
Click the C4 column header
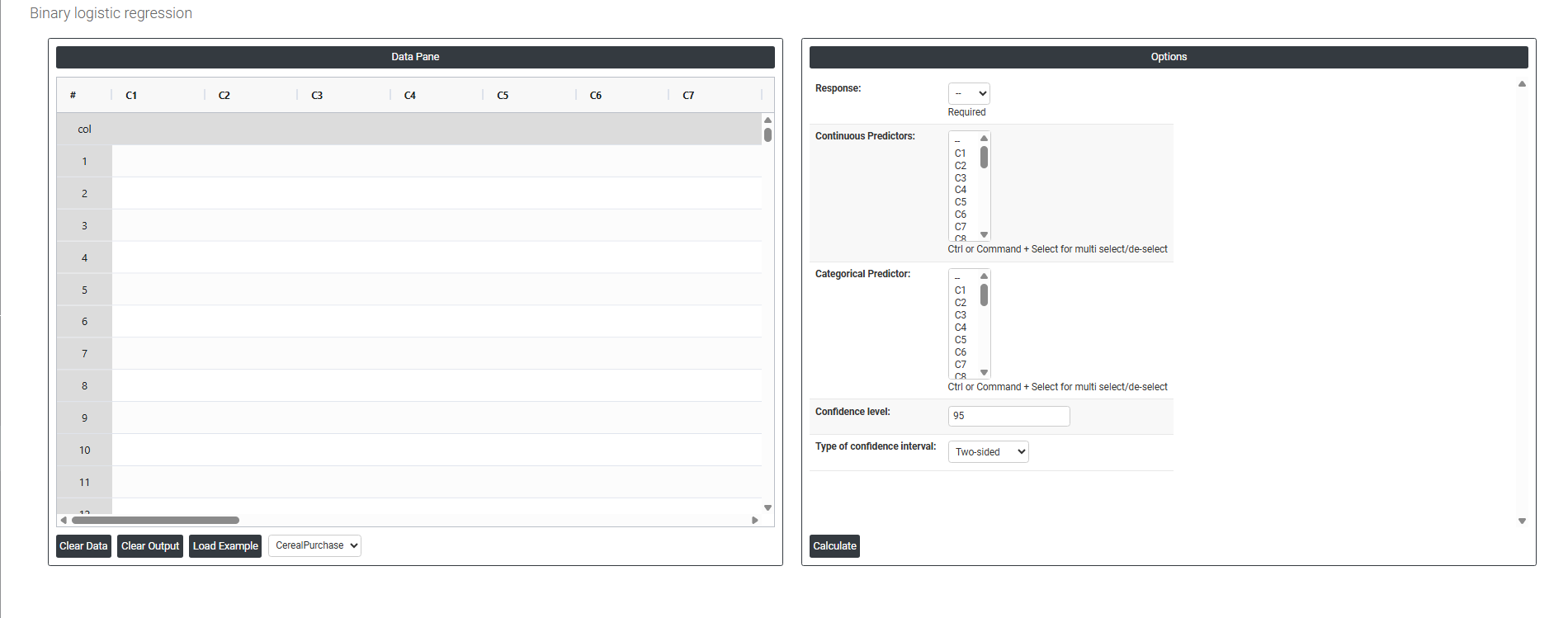[x=410, y=96]
